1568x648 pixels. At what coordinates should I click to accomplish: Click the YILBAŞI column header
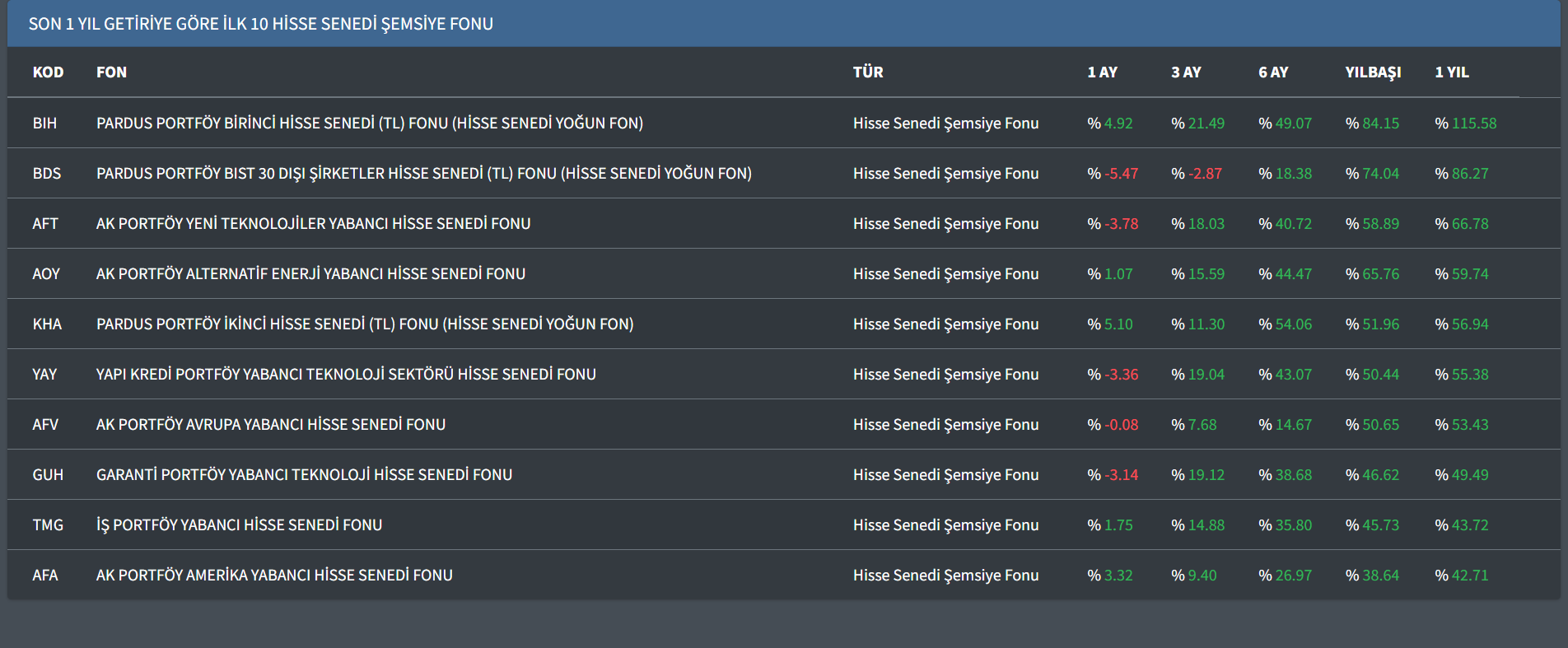click(1373, 72)
